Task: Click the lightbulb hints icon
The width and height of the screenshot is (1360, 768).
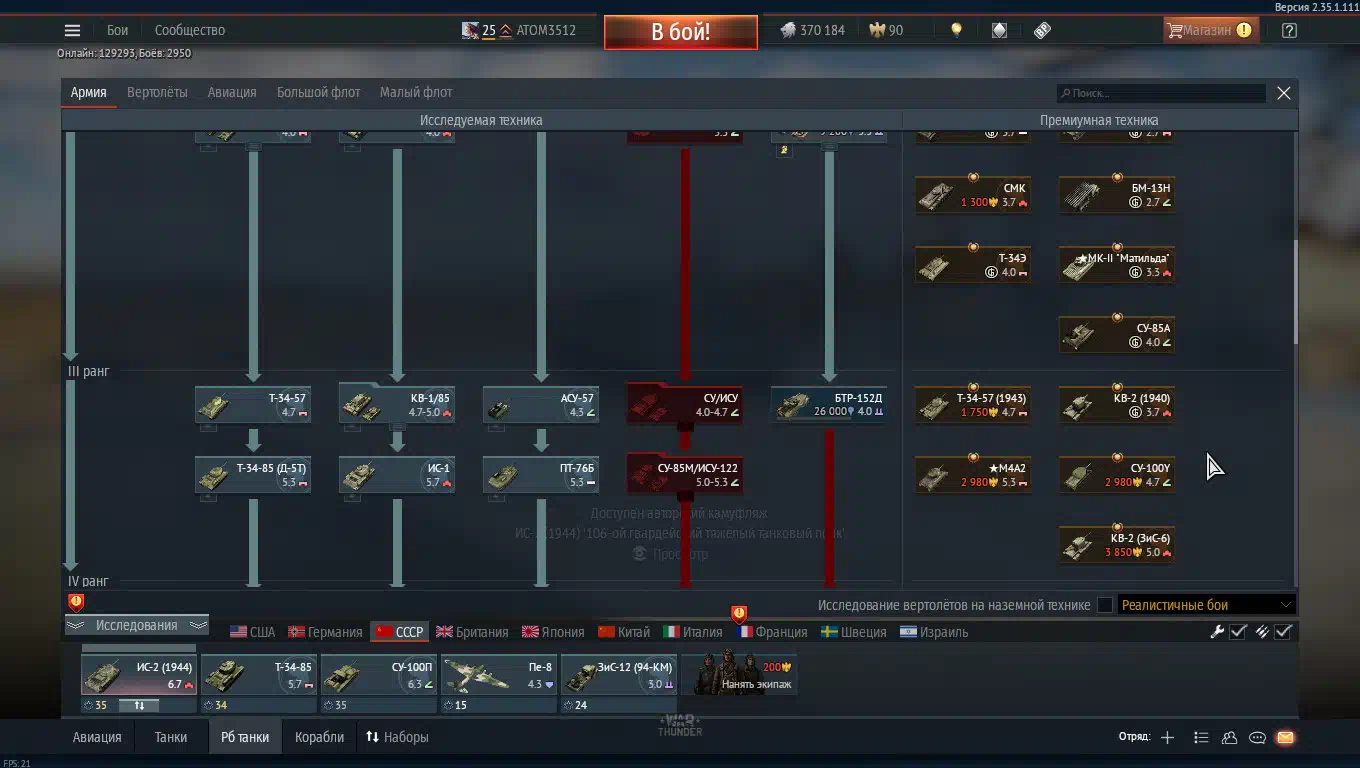Action: point(956,30)
